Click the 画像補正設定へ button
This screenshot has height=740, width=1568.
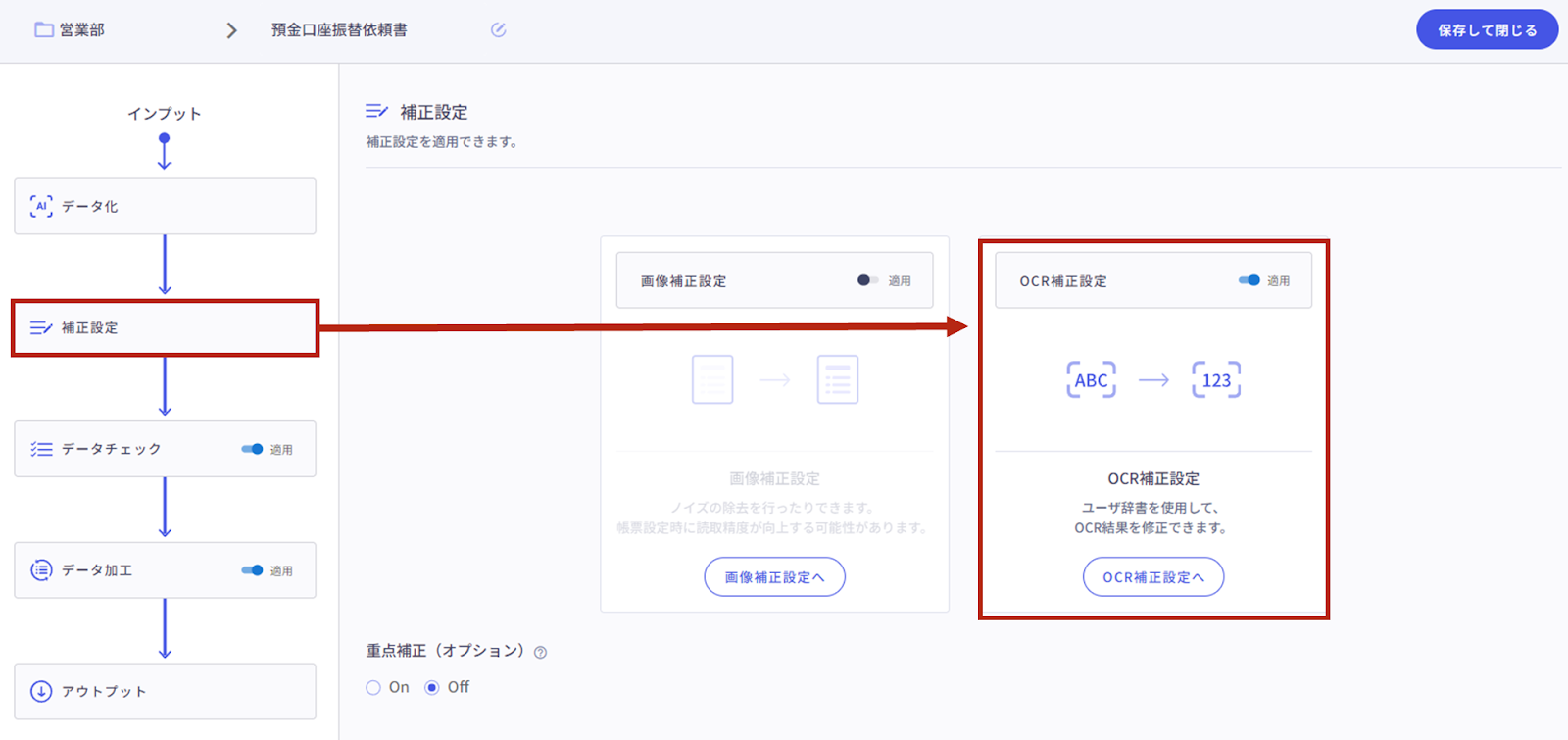[774, 577]
